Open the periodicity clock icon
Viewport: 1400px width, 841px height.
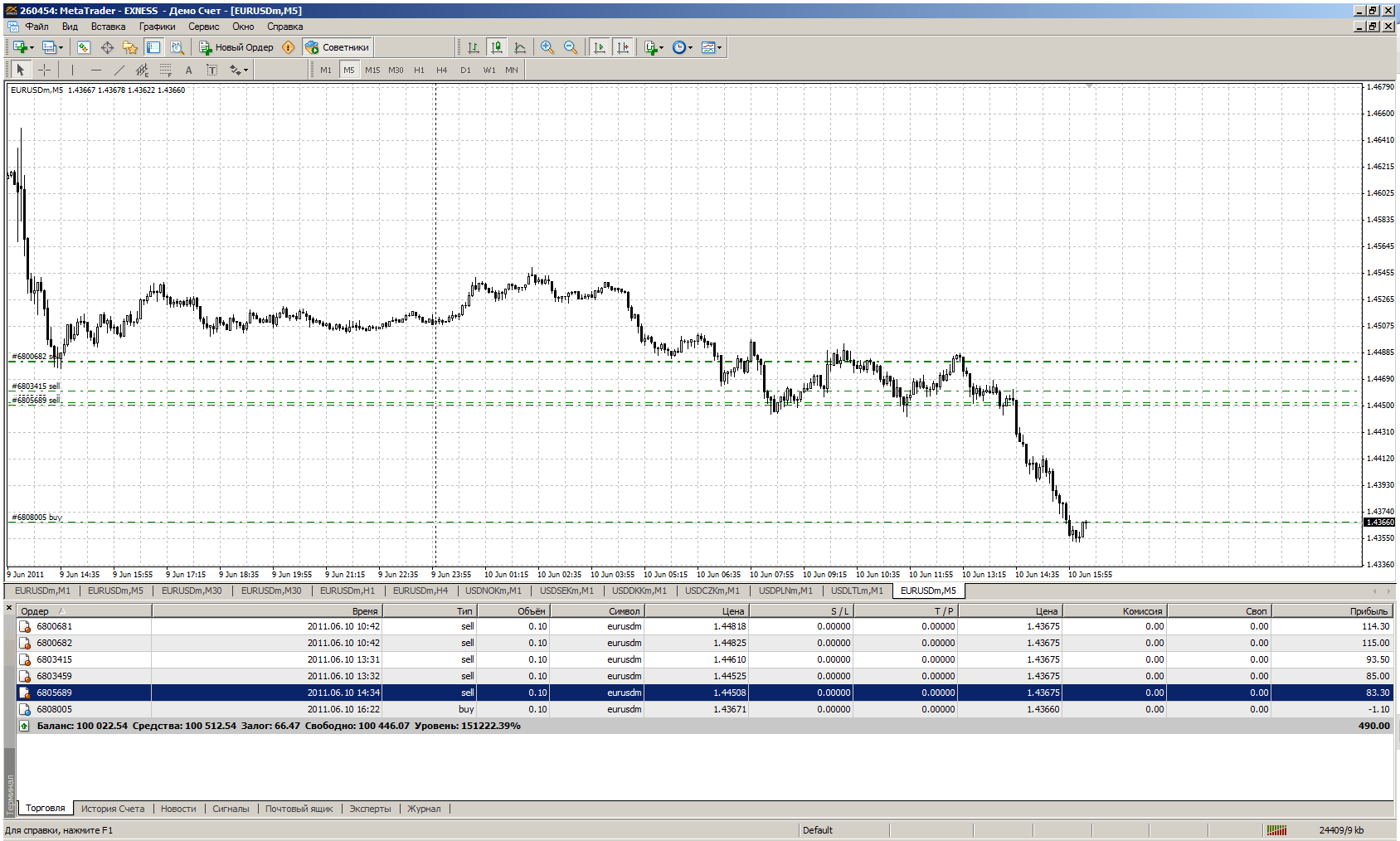coord(679,47)
